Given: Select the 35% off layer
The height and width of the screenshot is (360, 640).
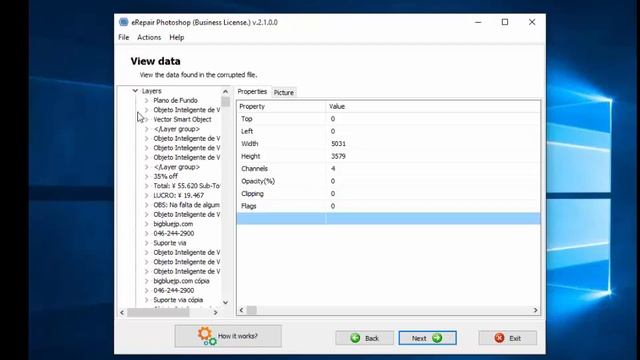Looking at the screenshot, I should tap(166, 176).
